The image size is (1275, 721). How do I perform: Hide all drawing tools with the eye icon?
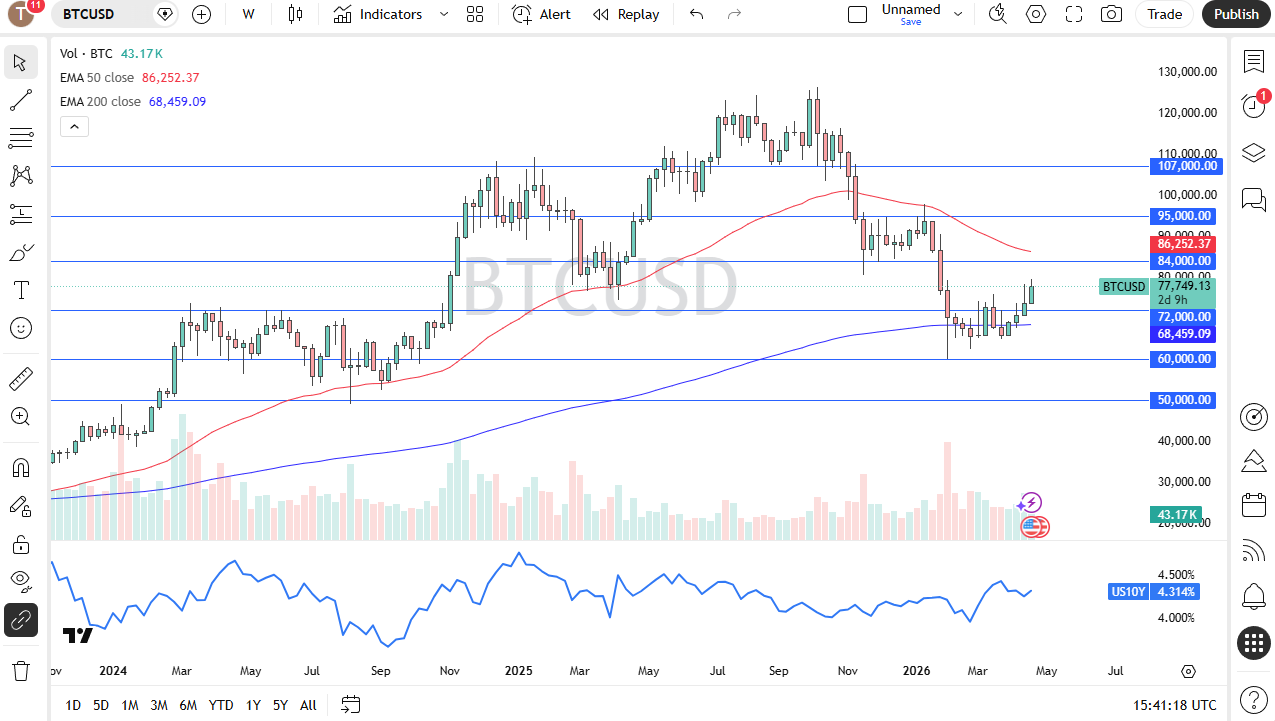21,582
